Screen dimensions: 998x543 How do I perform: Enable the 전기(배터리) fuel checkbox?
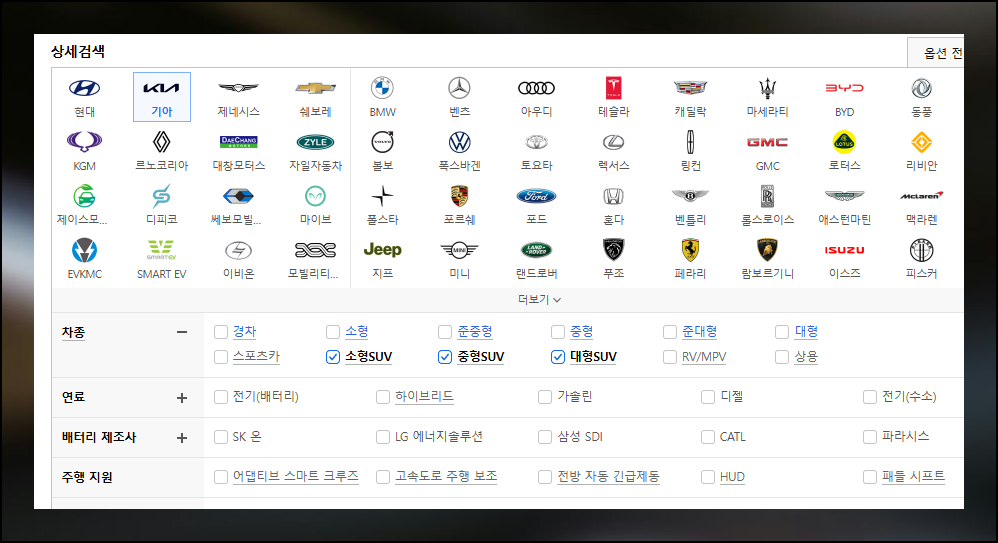coord(221,397)
